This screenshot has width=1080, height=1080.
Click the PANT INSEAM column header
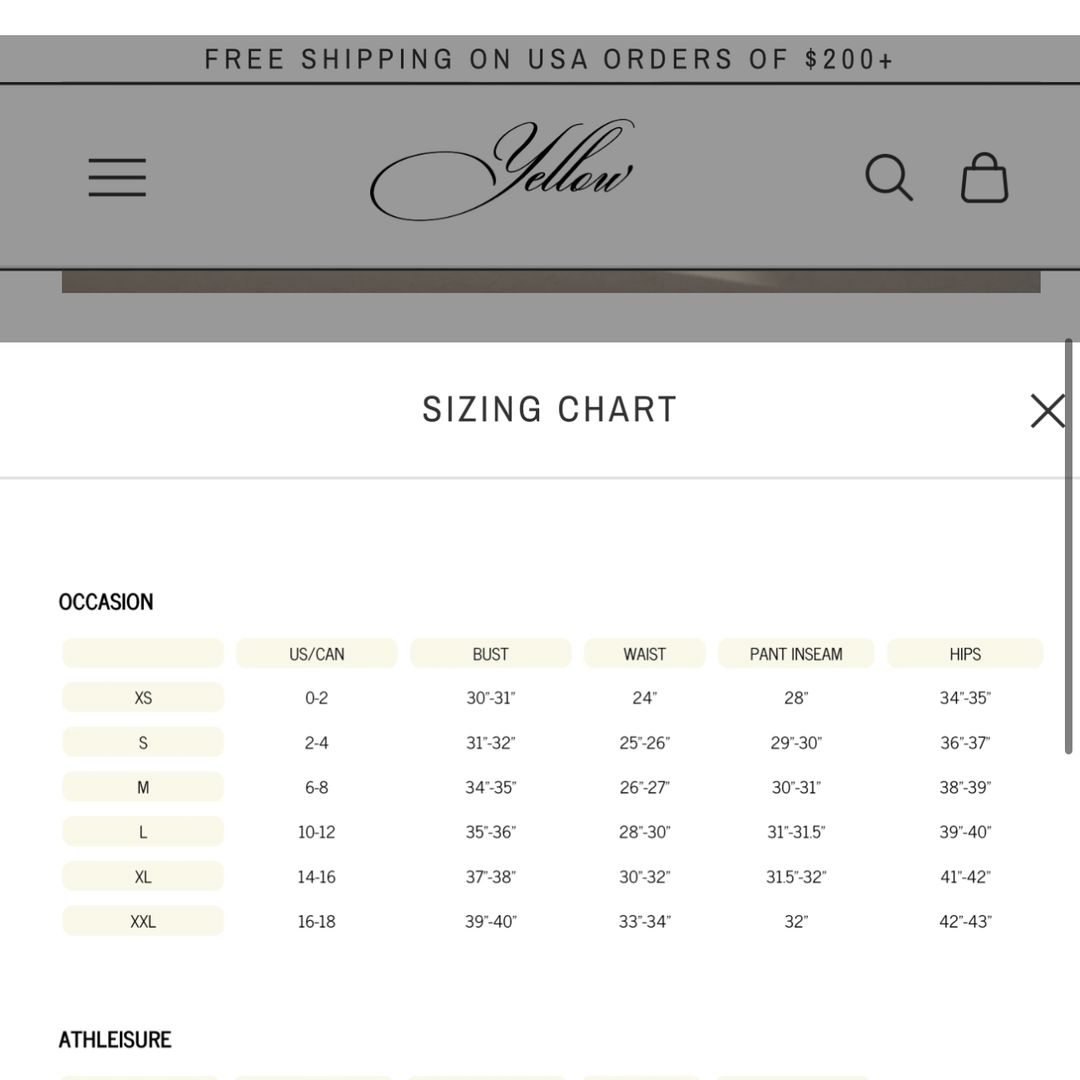click(796, 654)
